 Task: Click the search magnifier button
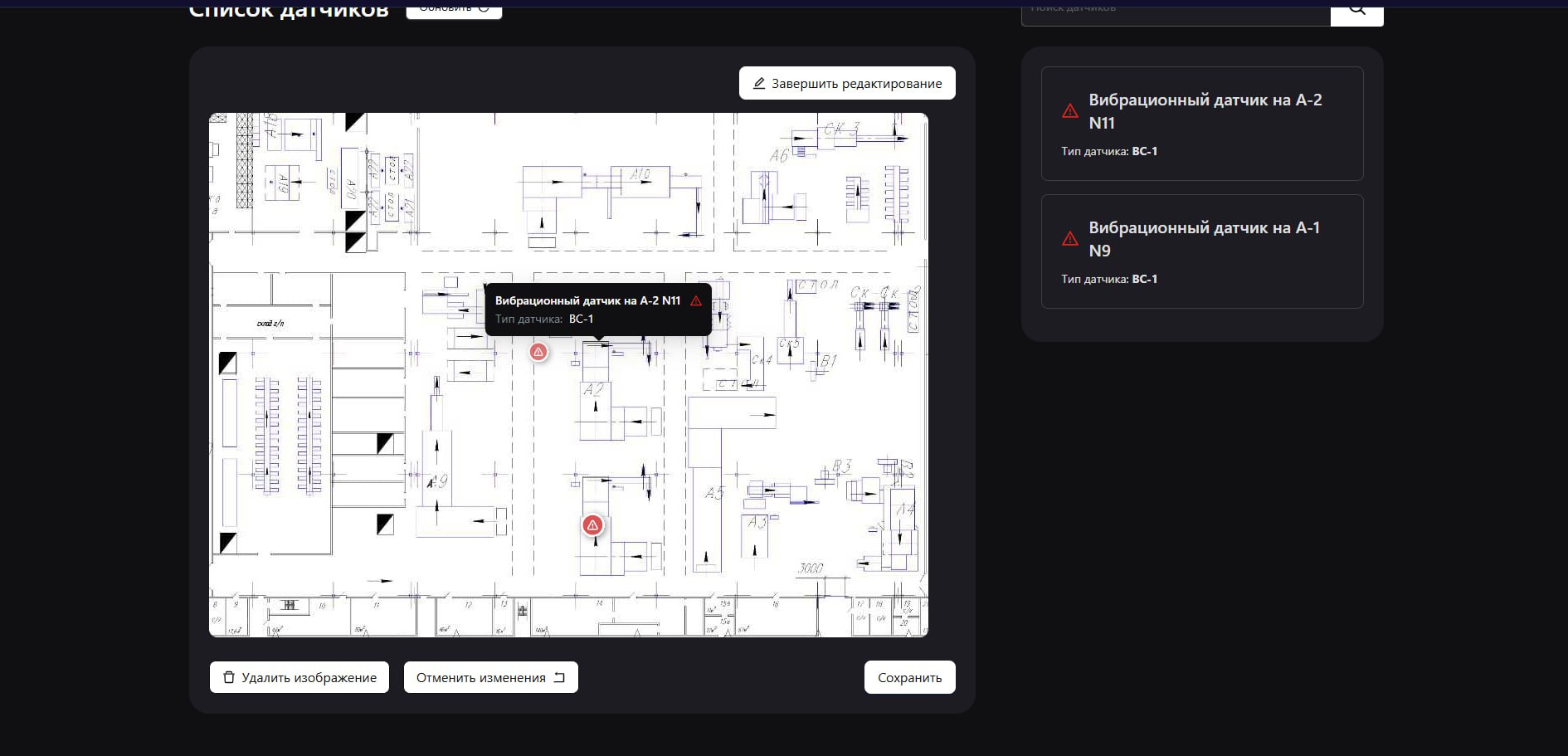pyautogui.click(x=1356, y=12)
